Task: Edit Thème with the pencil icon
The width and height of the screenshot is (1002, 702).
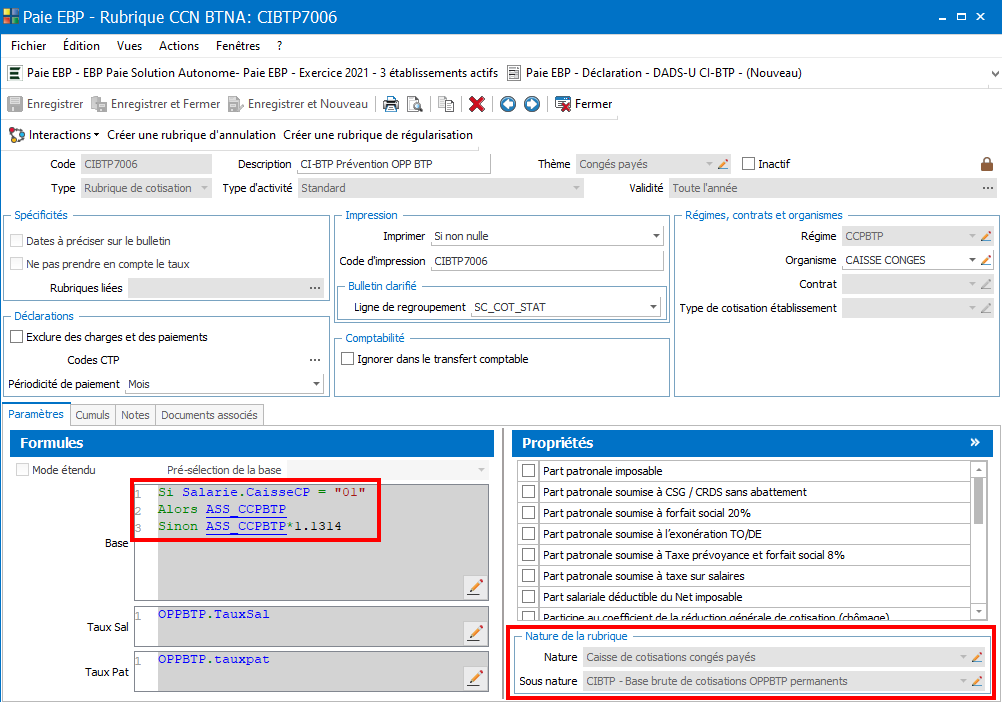Action: (x=723, y=164)
